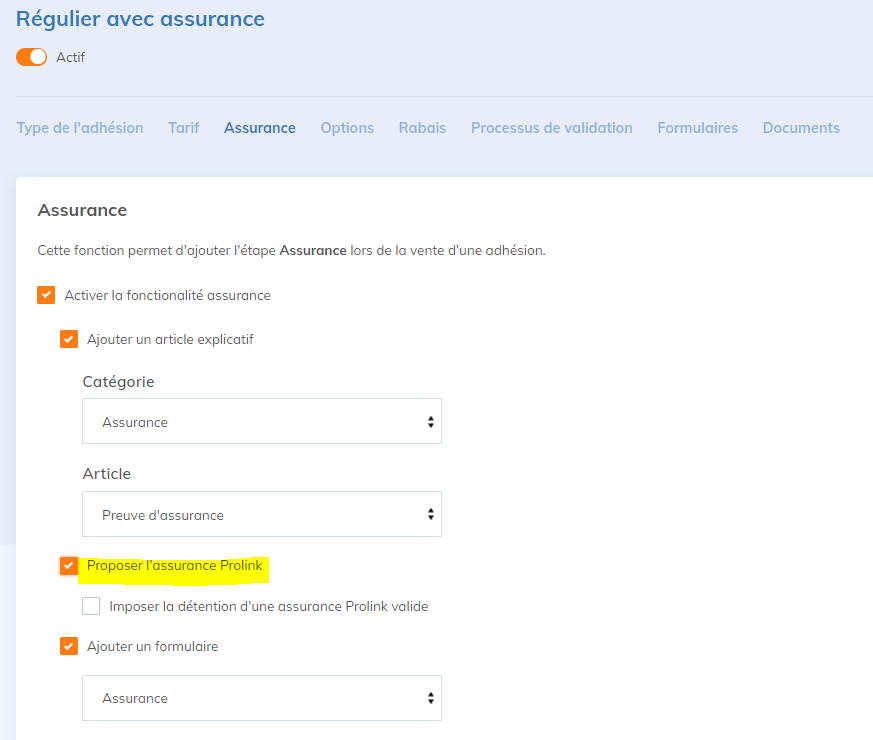
Task: Switch to the Tarif tab
Action: [183, 128]
